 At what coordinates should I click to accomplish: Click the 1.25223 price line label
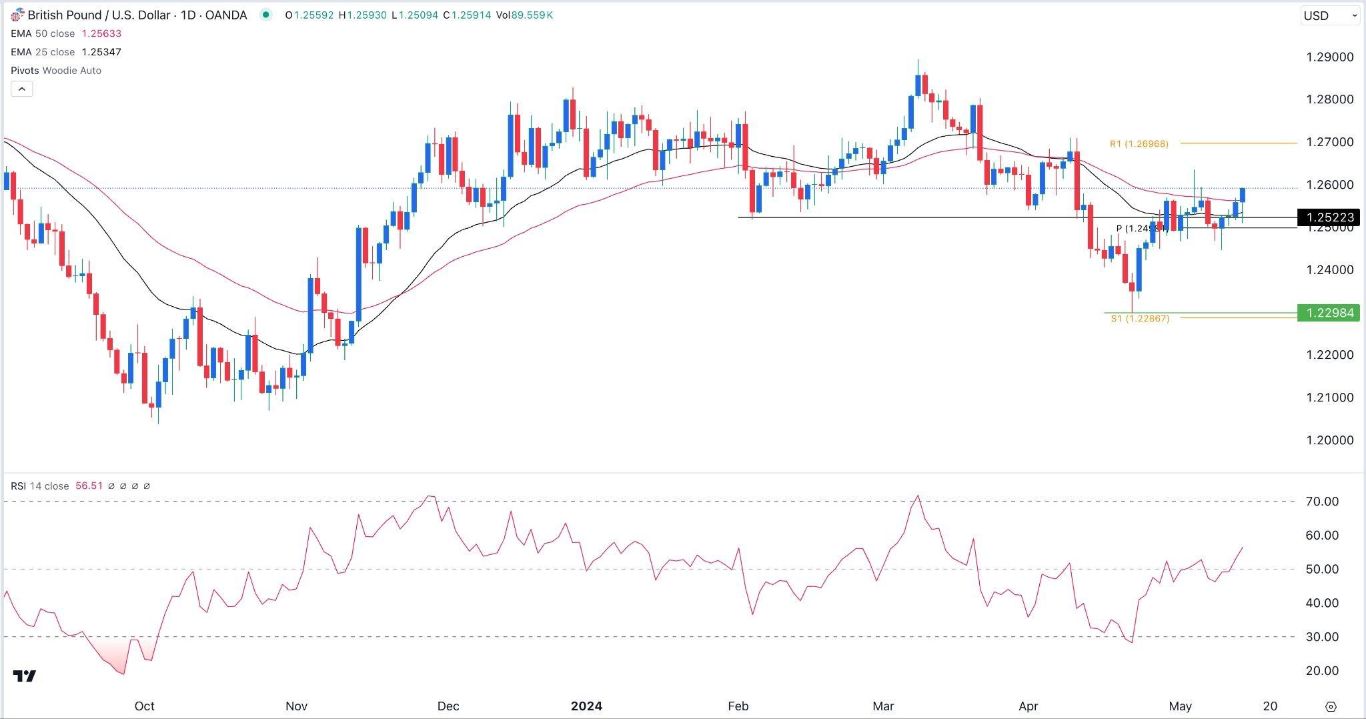[1327, 217]
